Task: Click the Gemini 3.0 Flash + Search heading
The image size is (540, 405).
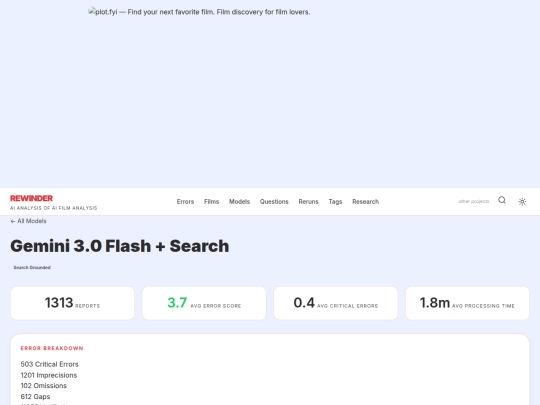Action: tap(120, 246)
